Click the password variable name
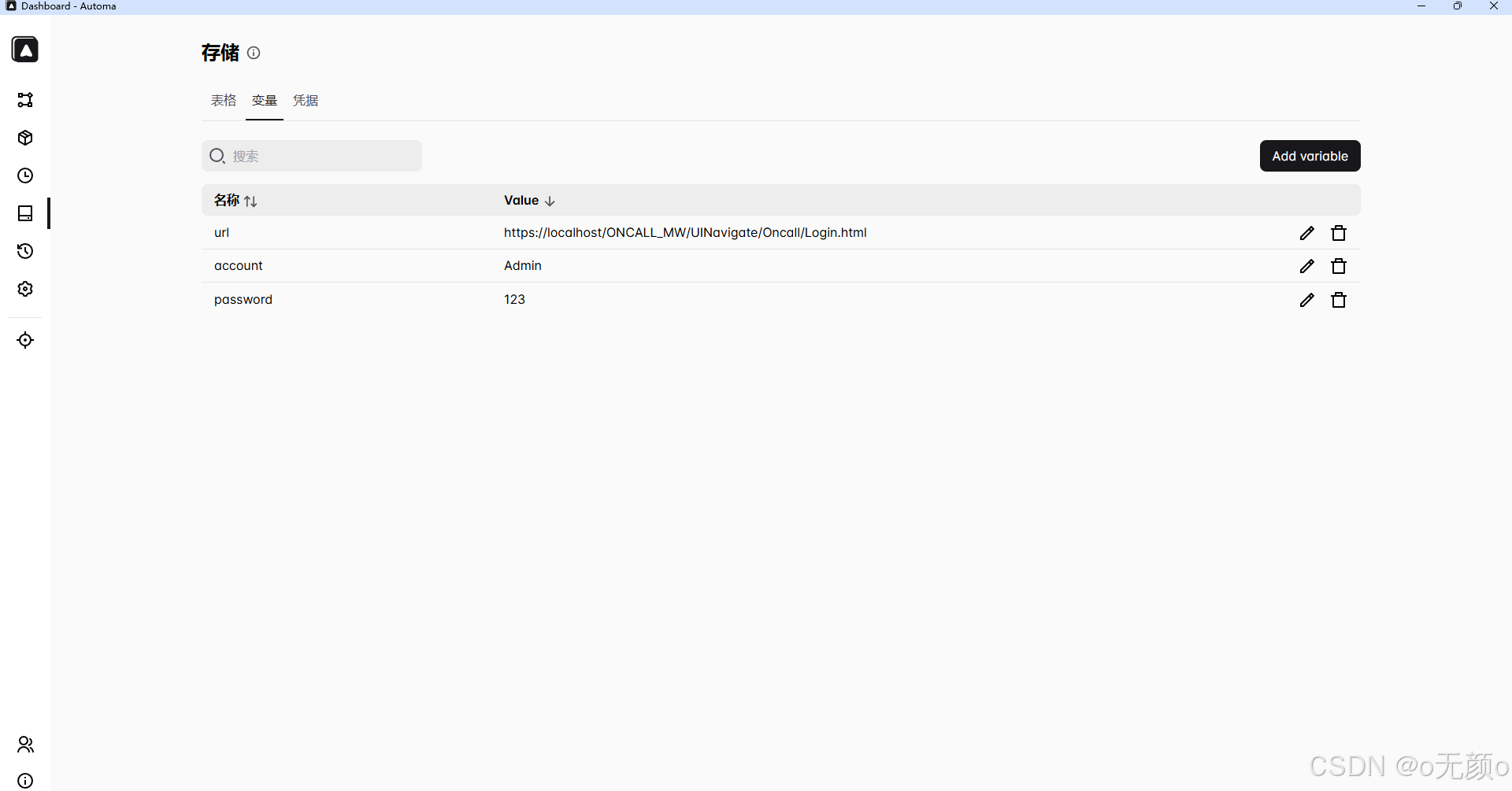Screen dimensions: 1512x791 tap(243, 300)
